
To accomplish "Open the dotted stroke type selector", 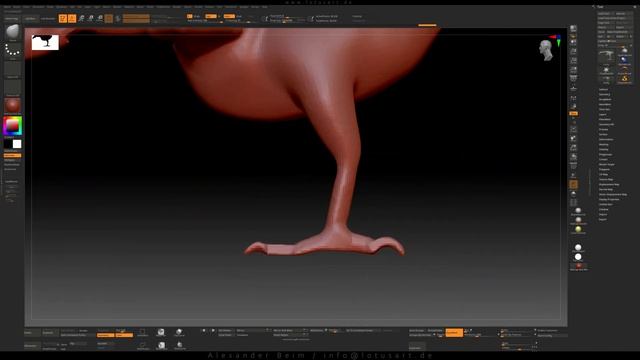I will pyautogui.click(x=13, y=51).
